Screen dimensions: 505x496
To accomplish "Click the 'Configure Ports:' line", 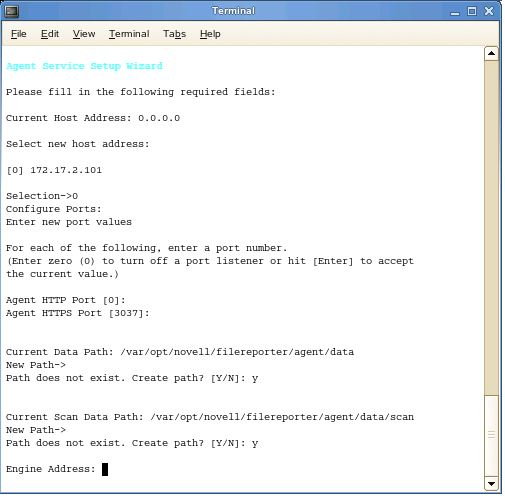I will pos(54,209).
